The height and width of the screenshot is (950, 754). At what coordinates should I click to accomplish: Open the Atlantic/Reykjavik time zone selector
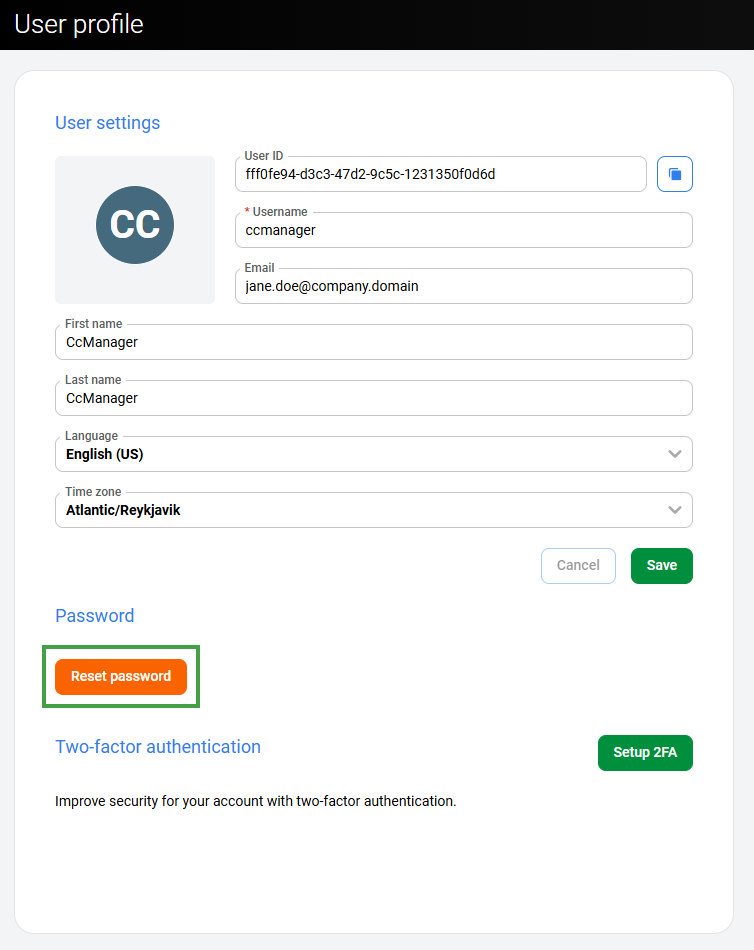[360, 510]
